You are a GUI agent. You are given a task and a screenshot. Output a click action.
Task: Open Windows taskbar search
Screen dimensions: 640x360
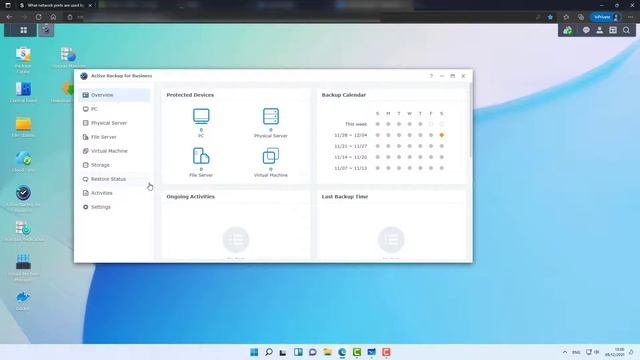[269, 352]
